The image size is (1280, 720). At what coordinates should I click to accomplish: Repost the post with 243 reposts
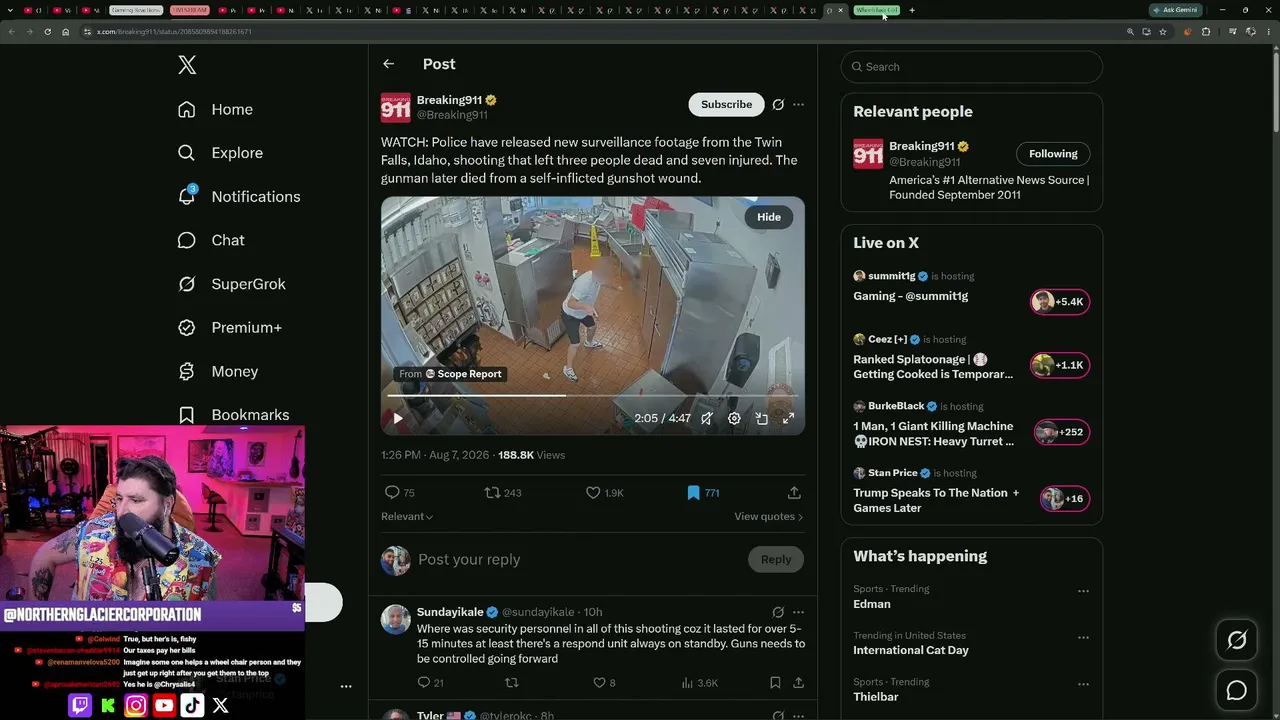click(x=503, y=493)
